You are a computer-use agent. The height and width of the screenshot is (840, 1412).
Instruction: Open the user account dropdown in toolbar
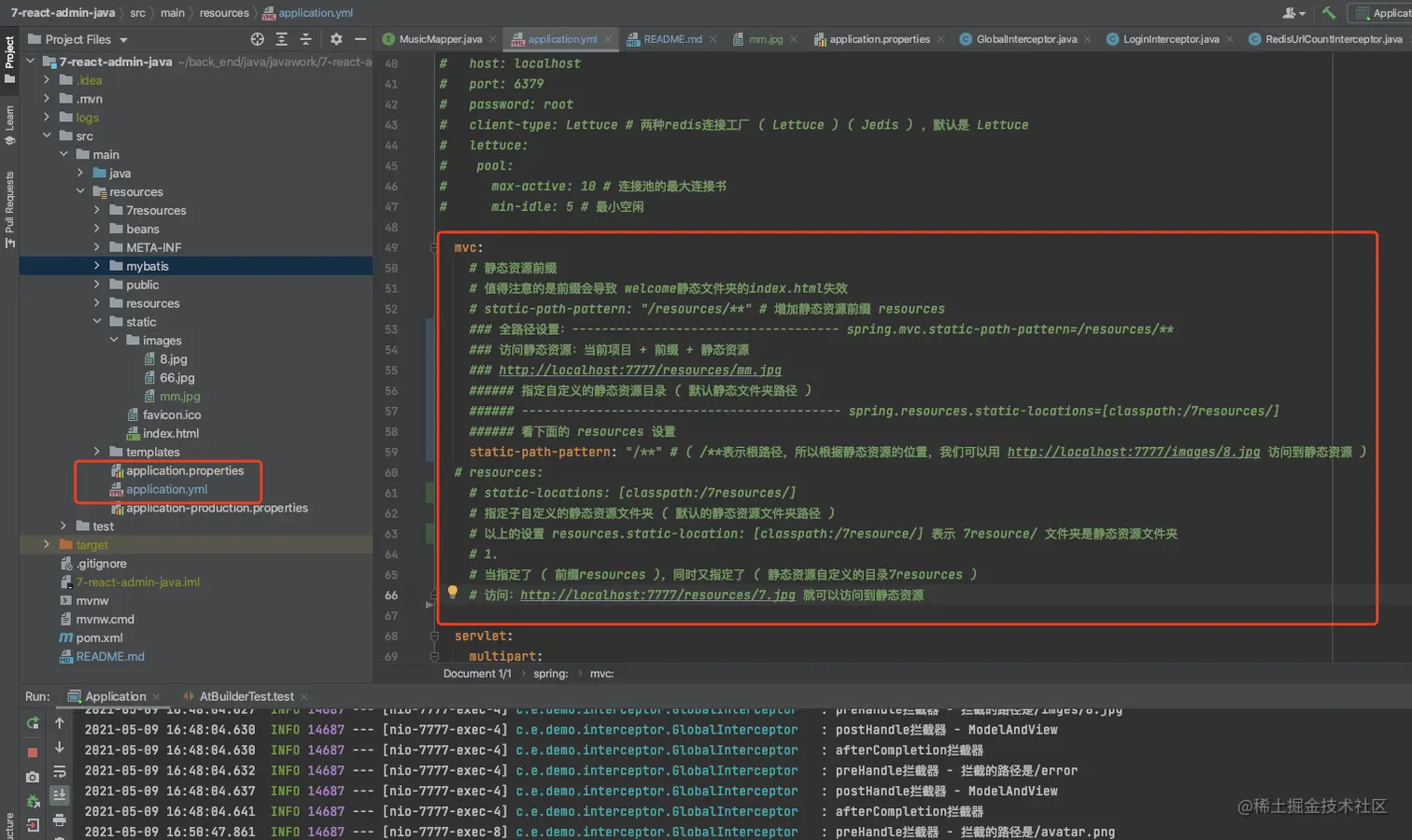pyautogui.click(x=1294, y=13)
